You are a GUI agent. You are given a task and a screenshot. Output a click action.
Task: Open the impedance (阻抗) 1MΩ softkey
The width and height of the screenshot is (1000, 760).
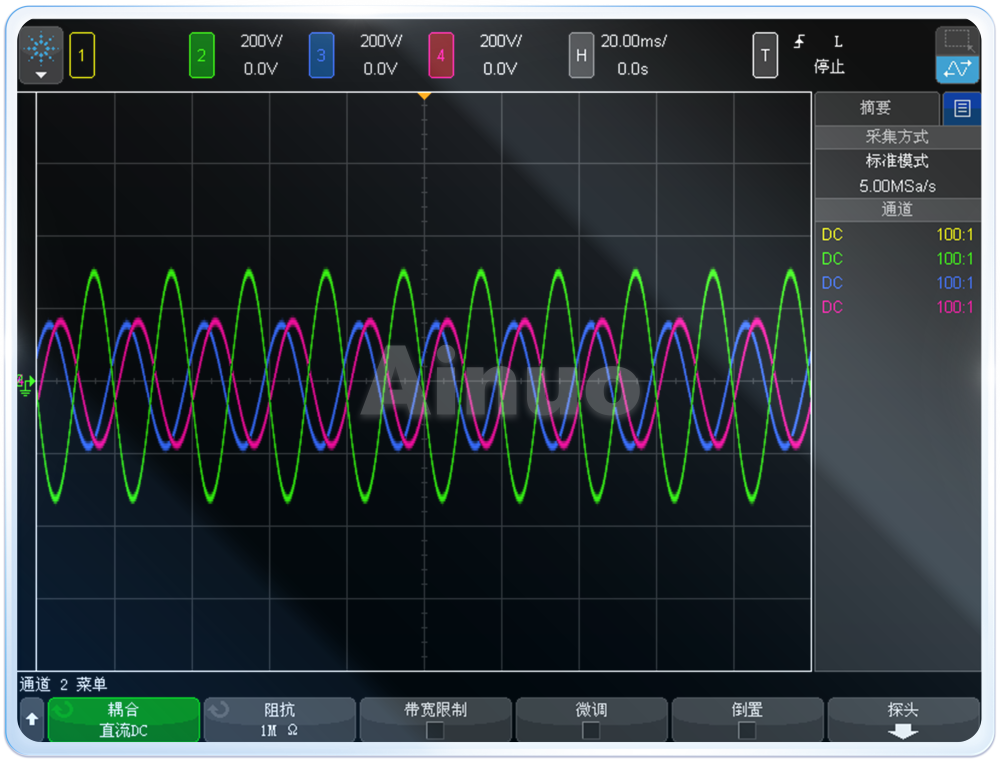(x=279, y=719)
